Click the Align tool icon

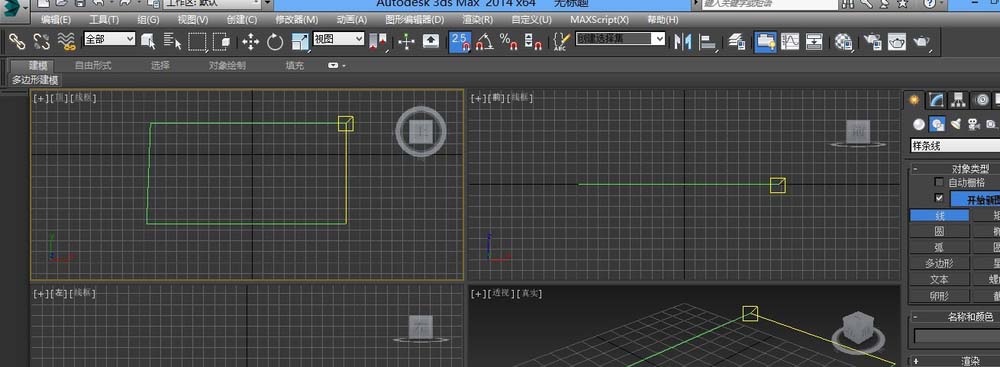click(708, 42)
